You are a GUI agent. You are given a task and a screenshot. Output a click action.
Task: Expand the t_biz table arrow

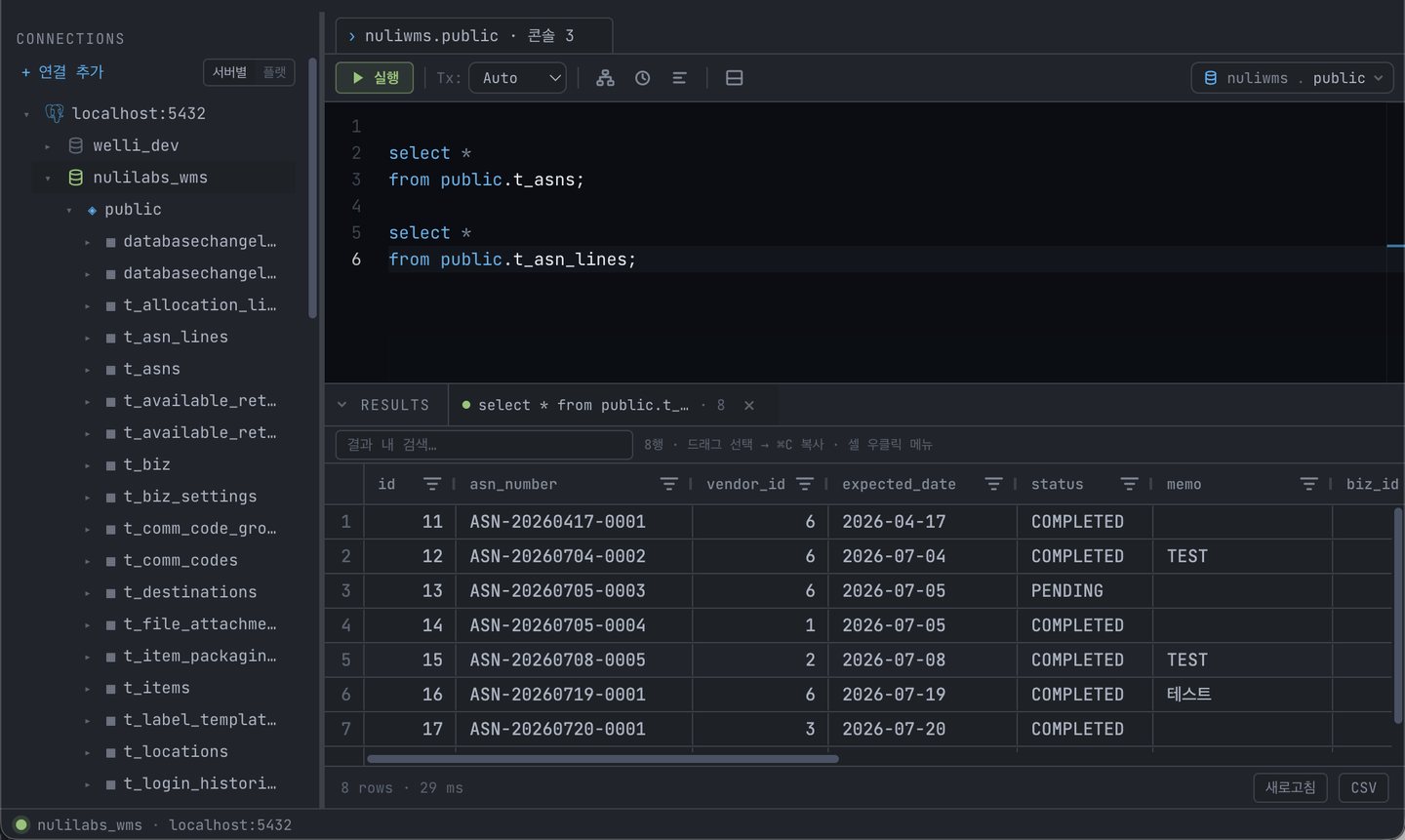[x=88, y=466]
